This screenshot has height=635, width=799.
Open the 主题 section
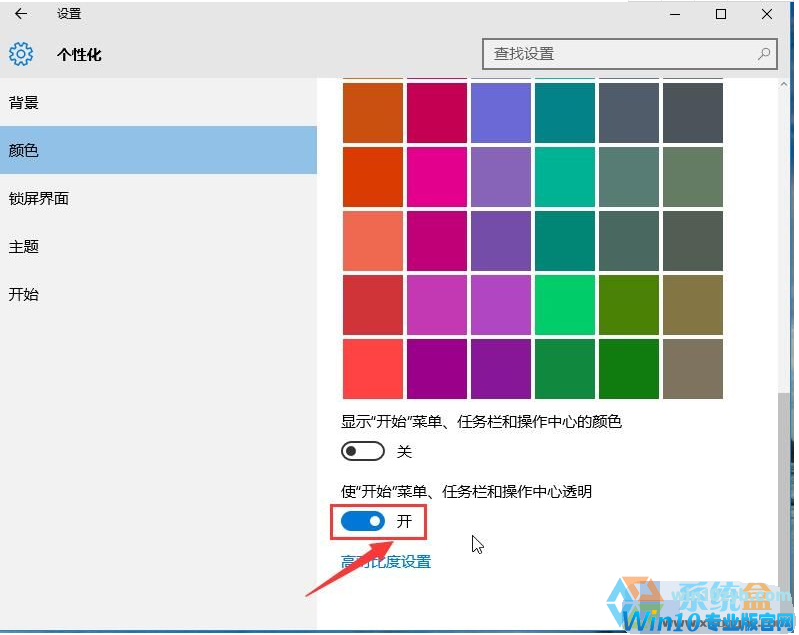point(24,247)
